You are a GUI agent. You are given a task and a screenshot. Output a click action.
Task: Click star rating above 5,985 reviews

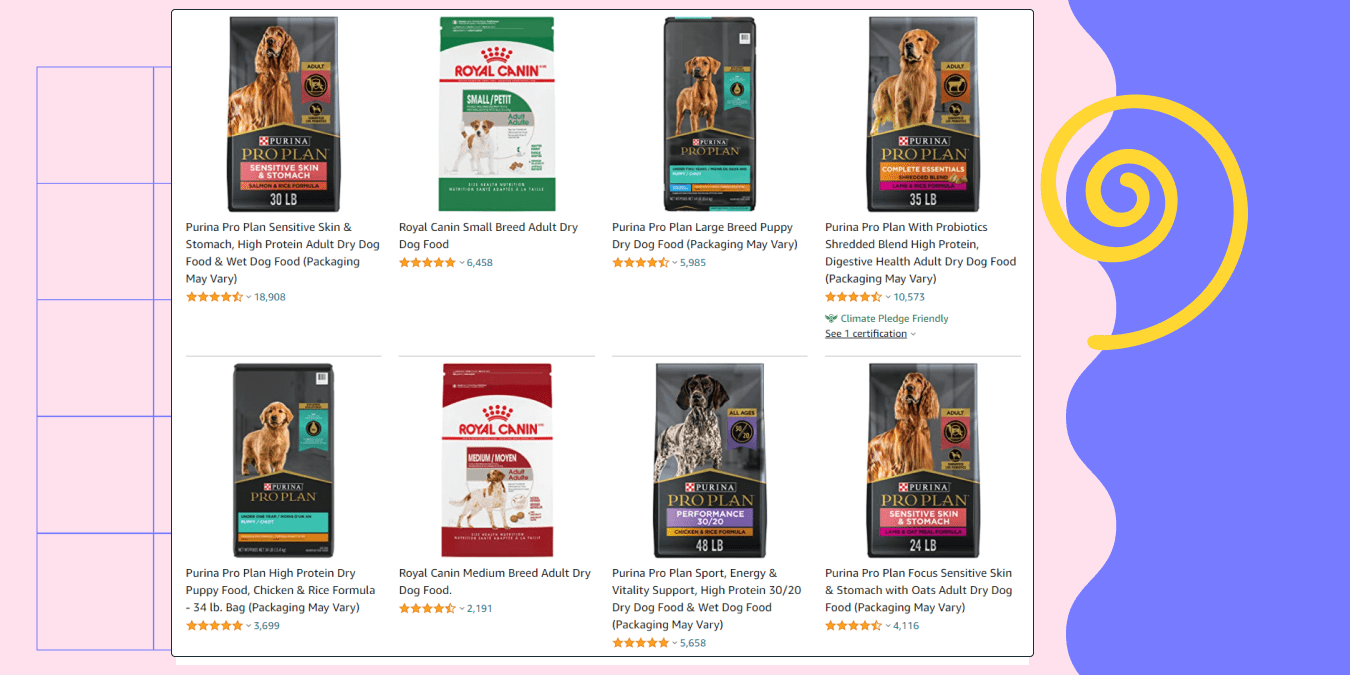pos(640,263)
